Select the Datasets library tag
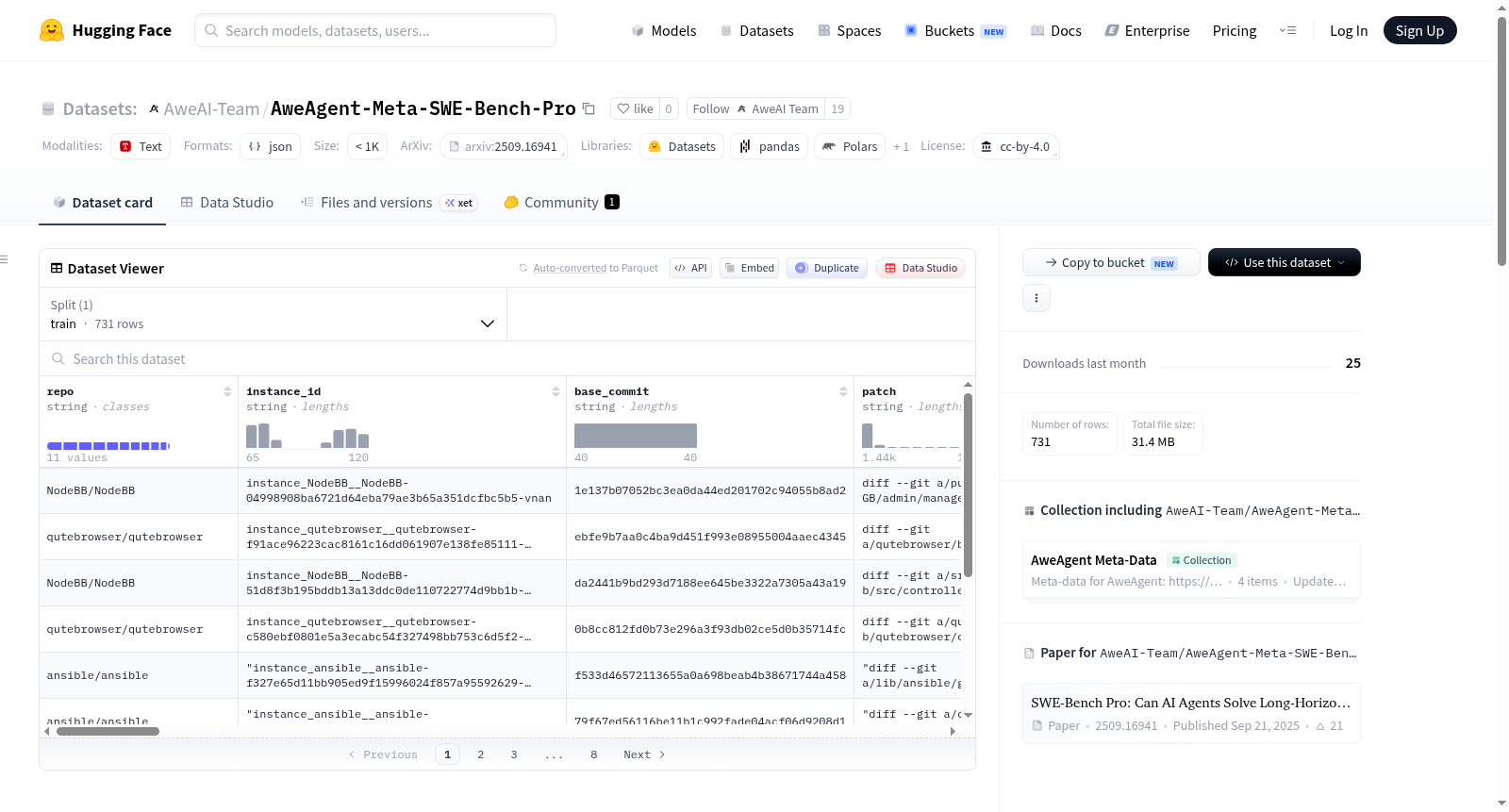 (x=682, y=146)
